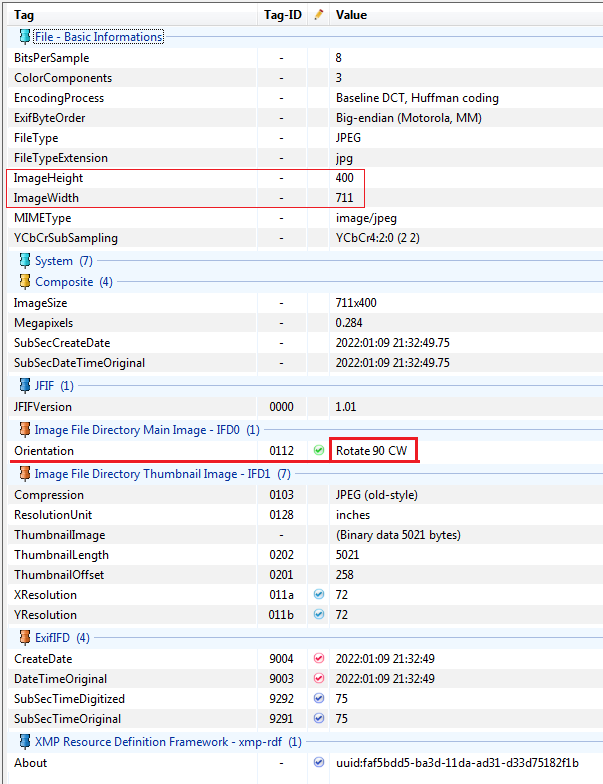The height and width of the screenshot is (784, 603).
Task: Click the DateTimeOriginal tag ID 9003
Action: 282,679
